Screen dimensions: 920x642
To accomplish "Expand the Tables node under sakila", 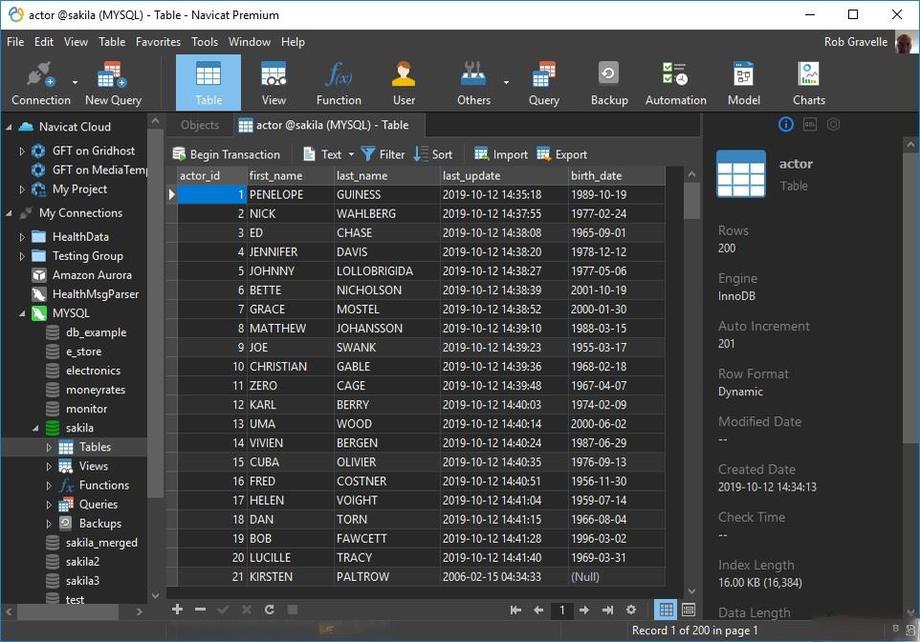I will [49, 447].
